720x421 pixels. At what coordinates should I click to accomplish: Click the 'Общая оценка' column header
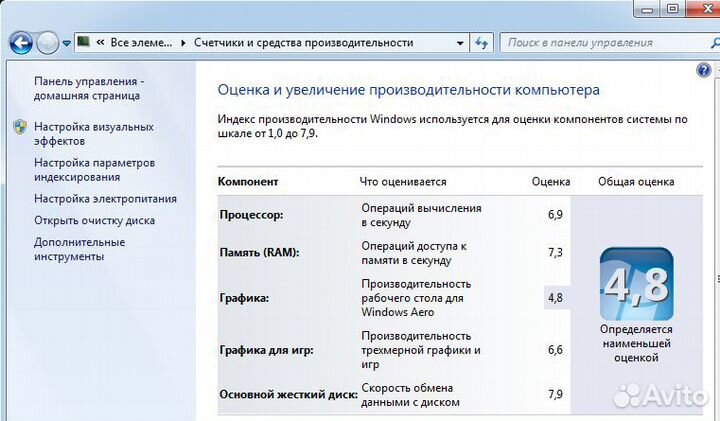point(636,182)
